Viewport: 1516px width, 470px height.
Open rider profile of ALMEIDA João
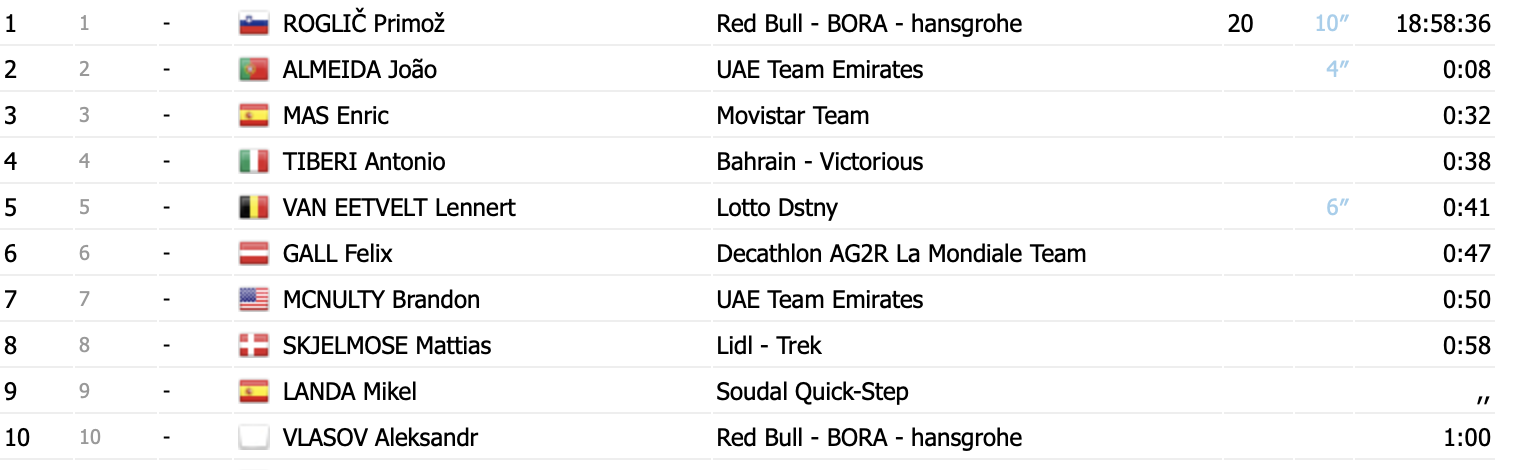(360, 70)
